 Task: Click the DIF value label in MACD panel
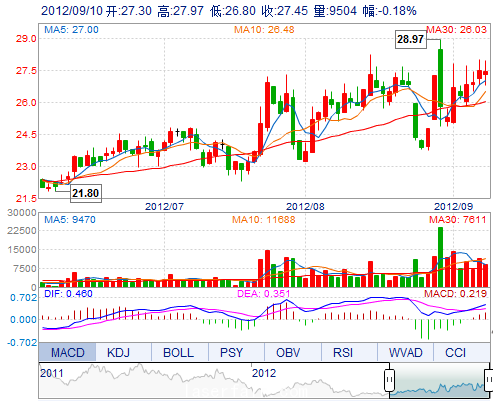(68, 294)
